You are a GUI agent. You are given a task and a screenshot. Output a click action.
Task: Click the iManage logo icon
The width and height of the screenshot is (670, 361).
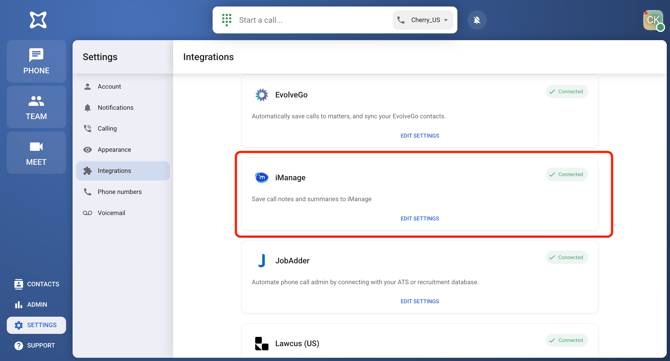click(262, 177)
